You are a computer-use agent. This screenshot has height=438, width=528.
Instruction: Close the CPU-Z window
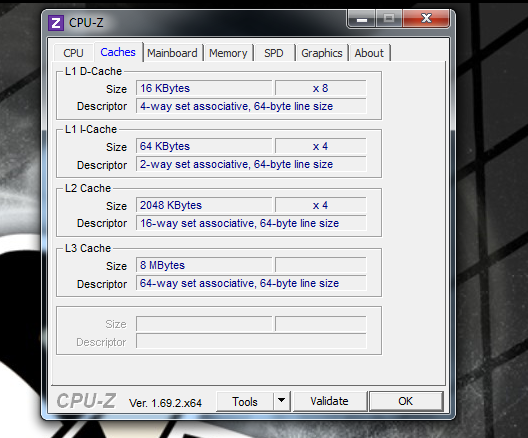[427, 19]
